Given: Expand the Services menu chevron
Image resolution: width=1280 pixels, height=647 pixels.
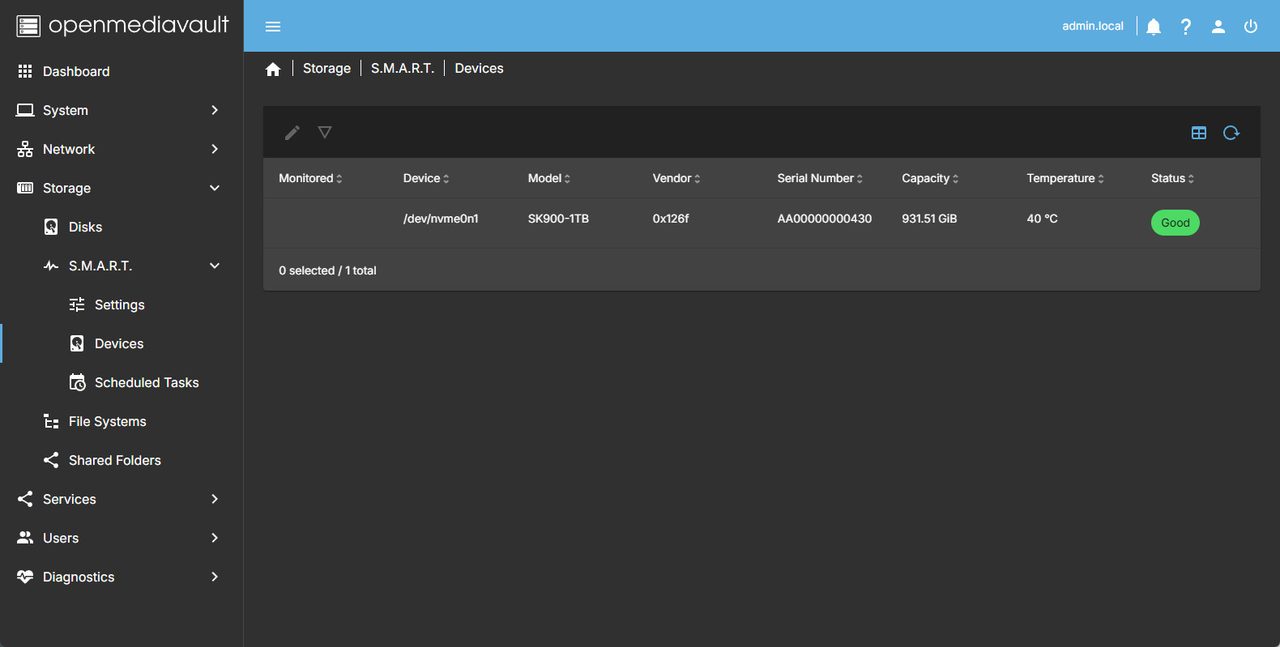Looking at the screenshot, I should 214,499.
